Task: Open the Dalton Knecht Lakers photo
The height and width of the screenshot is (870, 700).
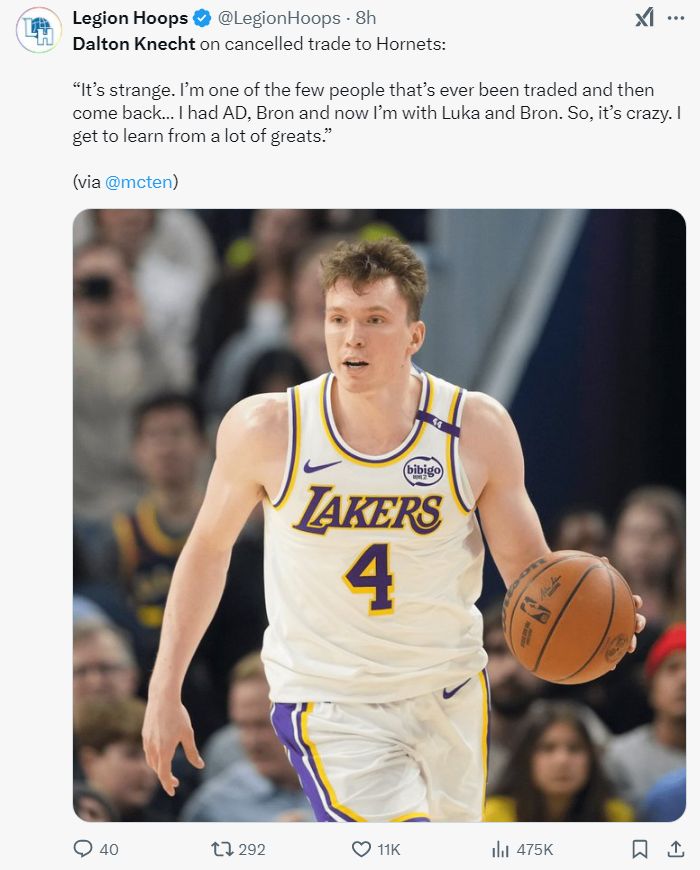Action: tap(379, 515)
